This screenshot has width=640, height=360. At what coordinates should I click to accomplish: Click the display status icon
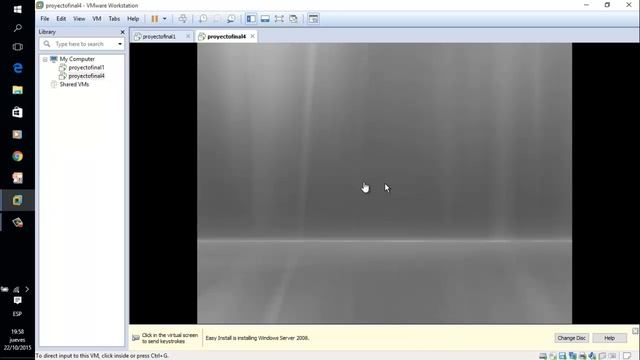coord(612,356)
